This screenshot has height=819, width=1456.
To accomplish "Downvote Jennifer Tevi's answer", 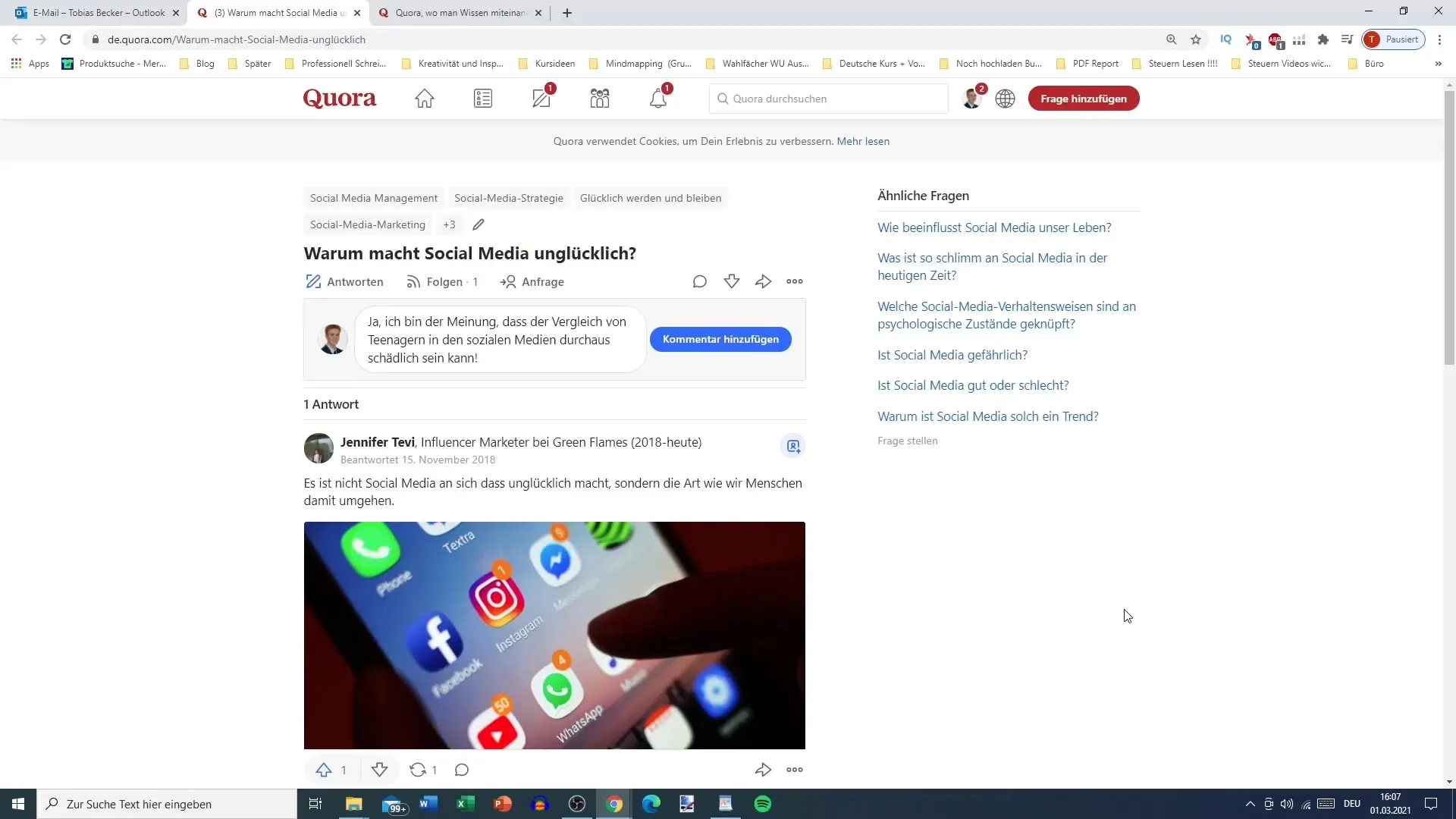I will [380, 770].
